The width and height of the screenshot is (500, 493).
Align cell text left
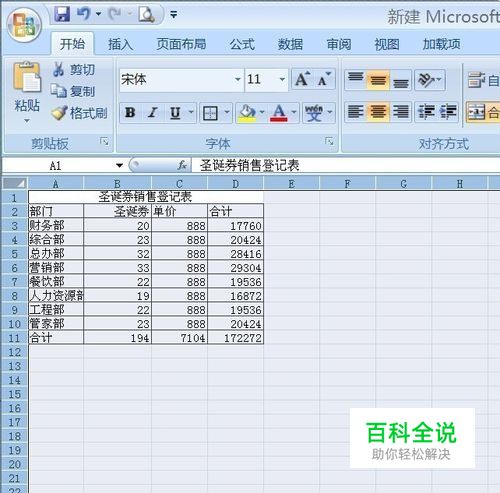(355, 112)
